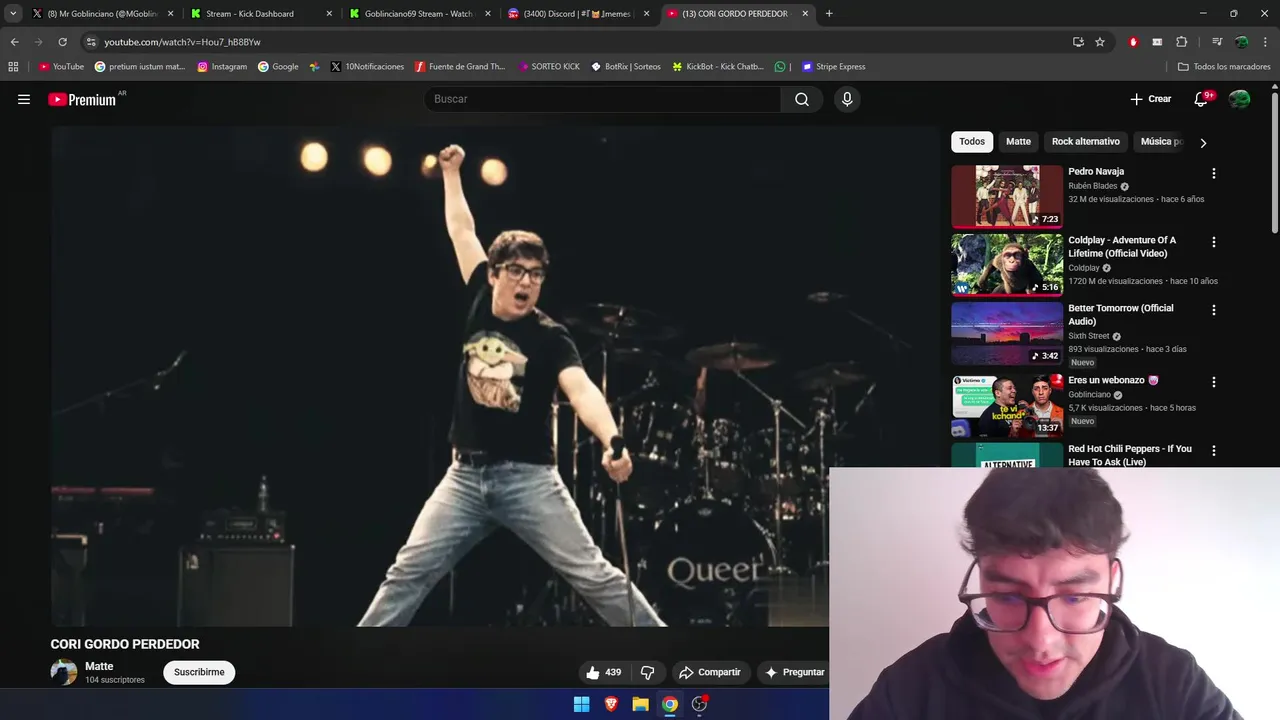Screen dimensions: 1280x720
Task: Open the Chrome apps grid in bookmarks bar
Action: (13, 67)
